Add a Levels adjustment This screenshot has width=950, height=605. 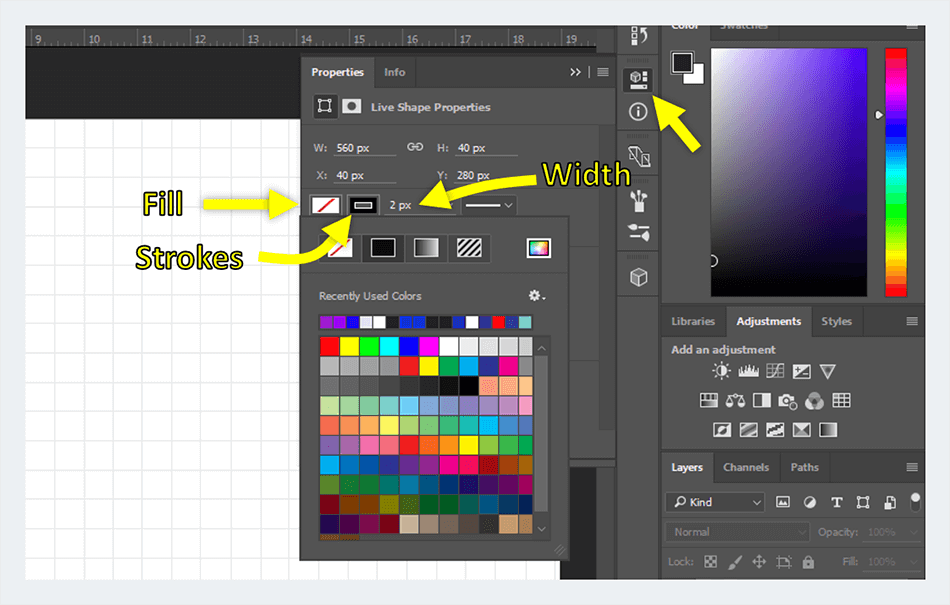[x=748, y=371]
